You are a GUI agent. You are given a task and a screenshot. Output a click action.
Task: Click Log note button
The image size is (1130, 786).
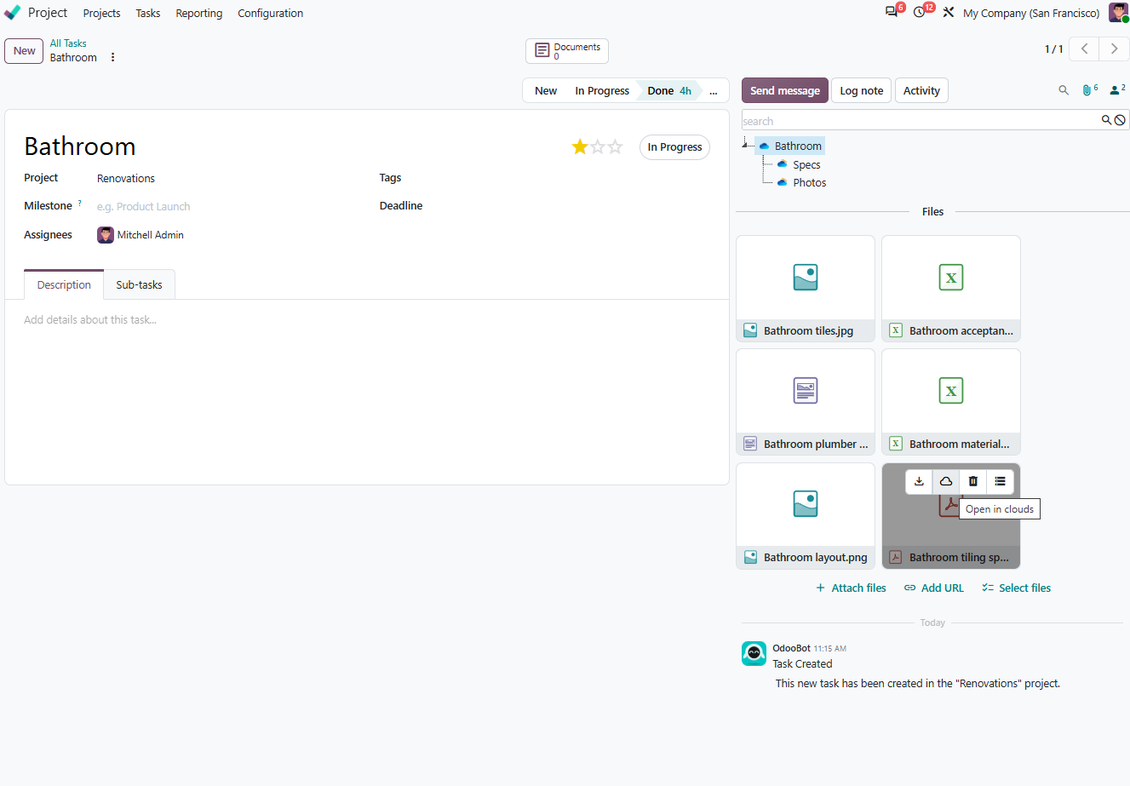[861, 91]
